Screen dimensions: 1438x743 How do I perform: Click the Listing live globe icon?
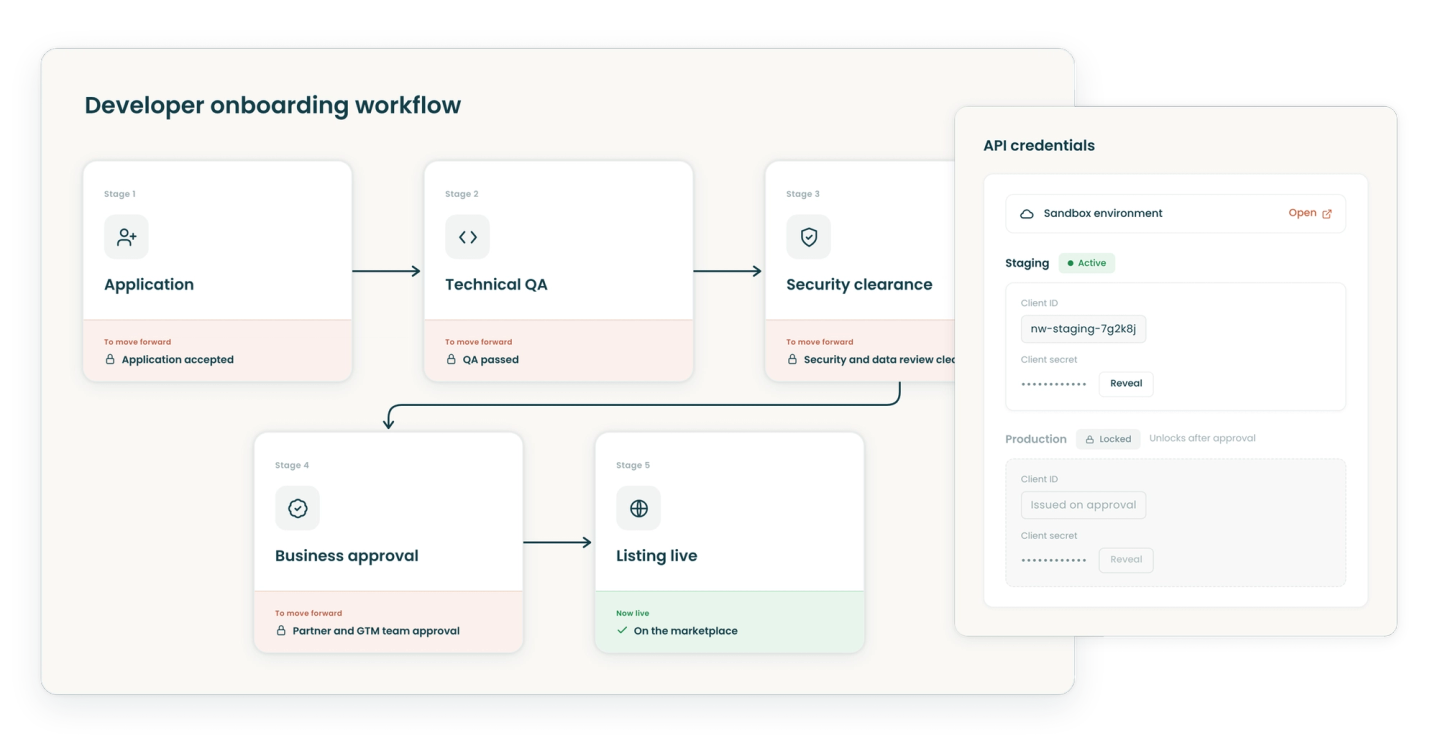[x=638, y=508]
